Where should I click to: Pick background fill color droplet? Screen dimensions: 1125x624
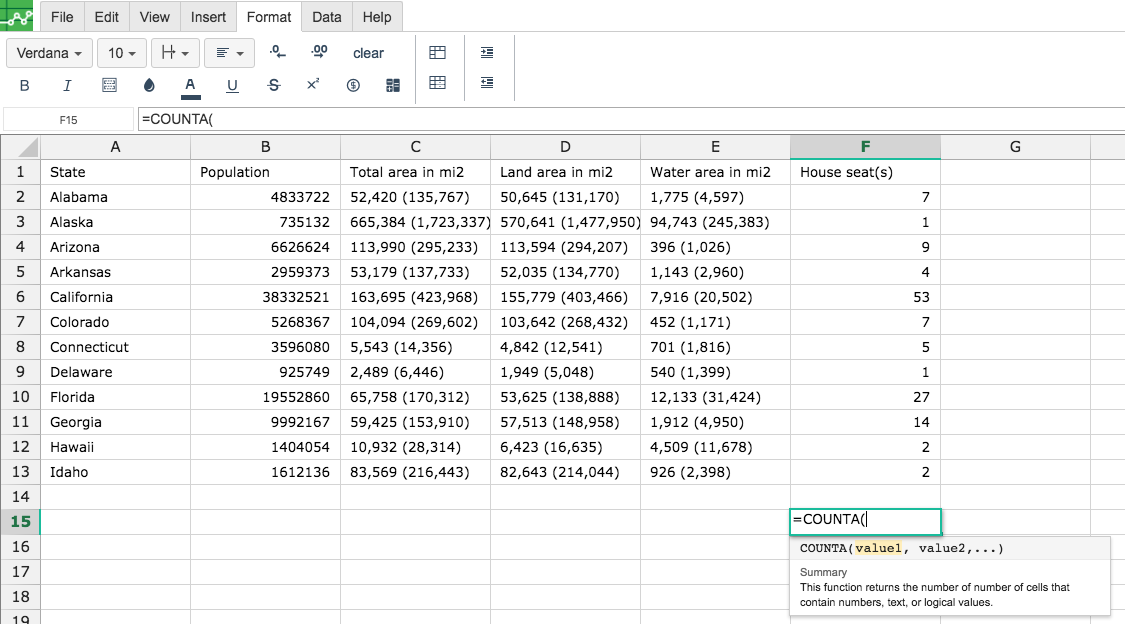coord(150,86)
